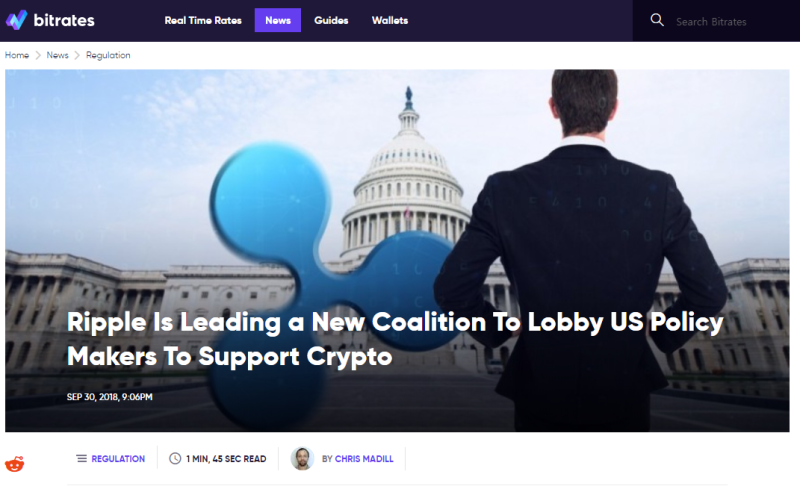Click the bitrates logo icon
The height and width of the screenshot is (489, 800).
pyautogui.click(x=16, y=20)
